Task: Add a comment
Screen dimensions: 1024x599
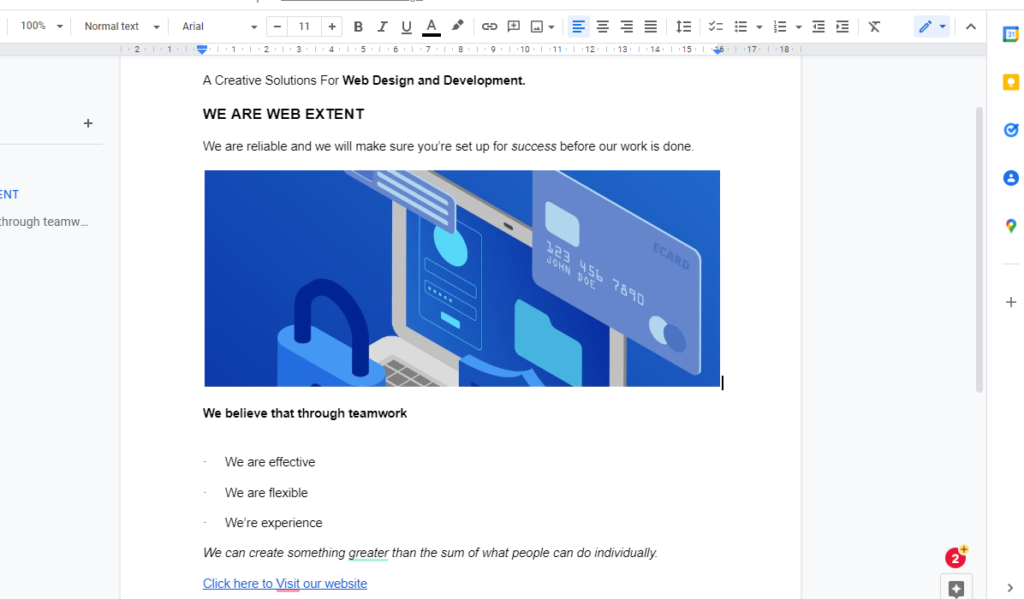Action: (x=514, y=27)
